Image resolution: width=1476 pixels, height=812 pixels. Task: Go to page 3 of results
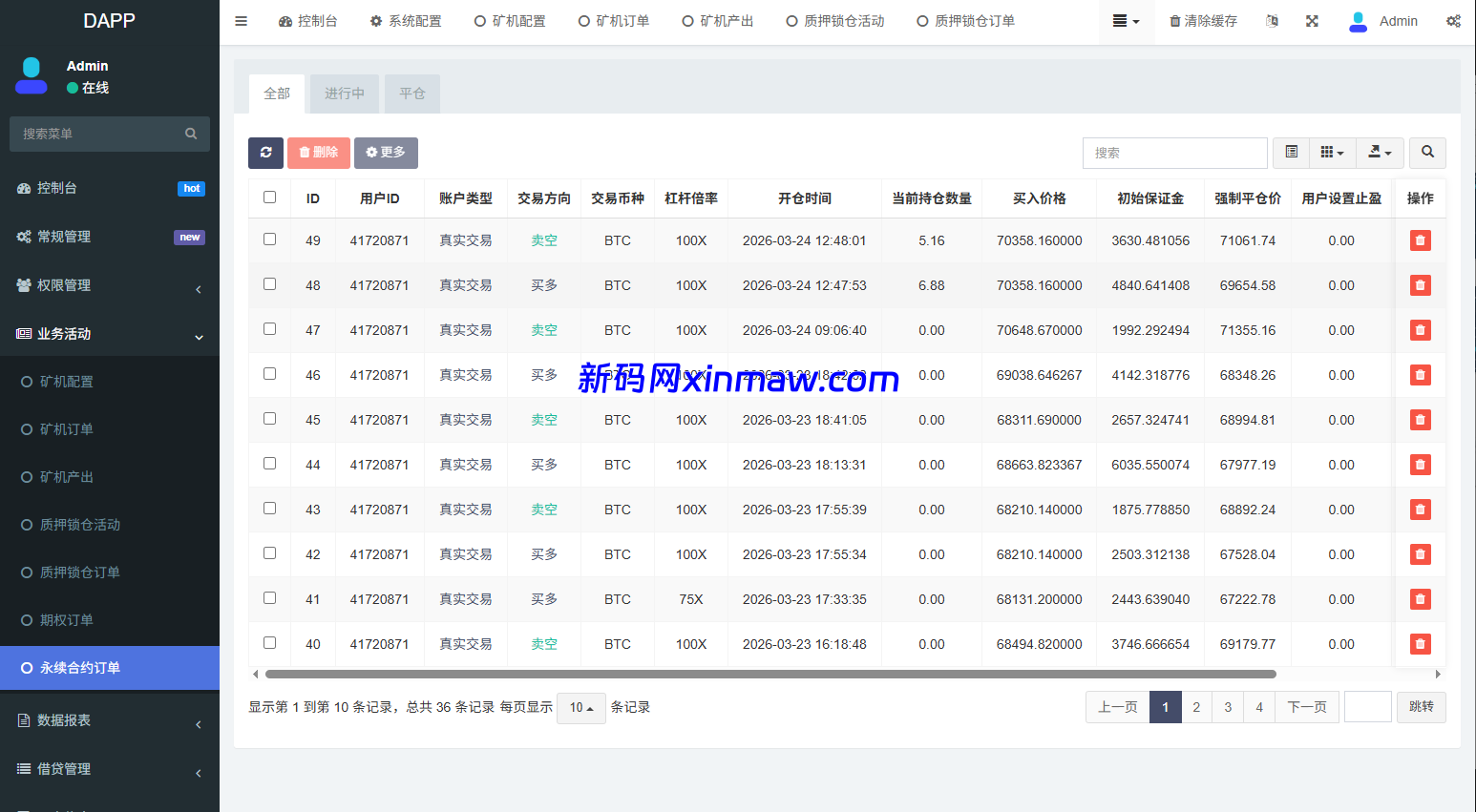click(x=1228, y=707)
